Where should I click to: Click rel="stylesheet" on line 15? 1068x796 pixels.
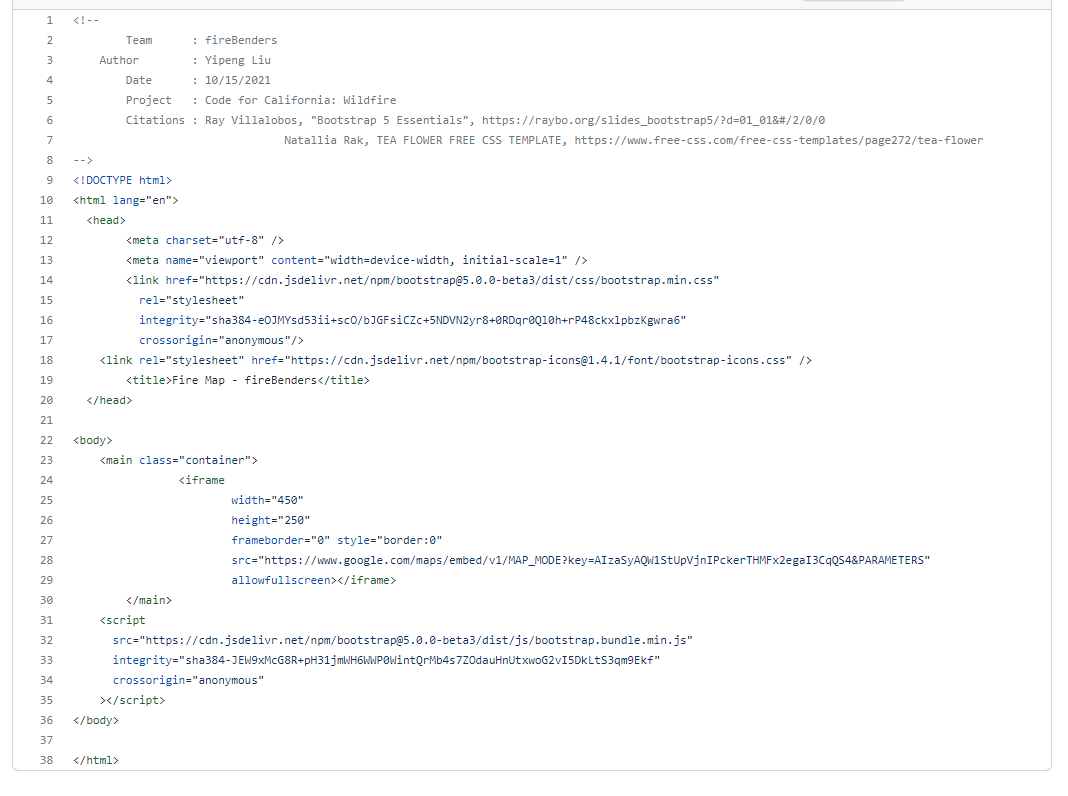(x=191, y=300)
